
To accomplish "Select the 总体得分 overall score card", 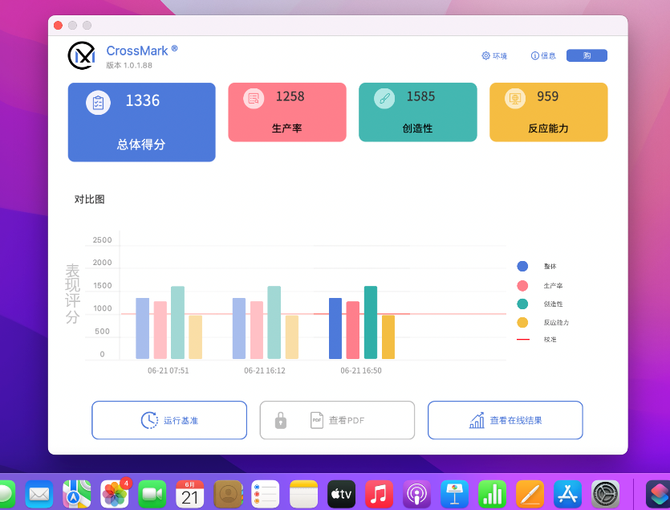I will click(141, 122).
